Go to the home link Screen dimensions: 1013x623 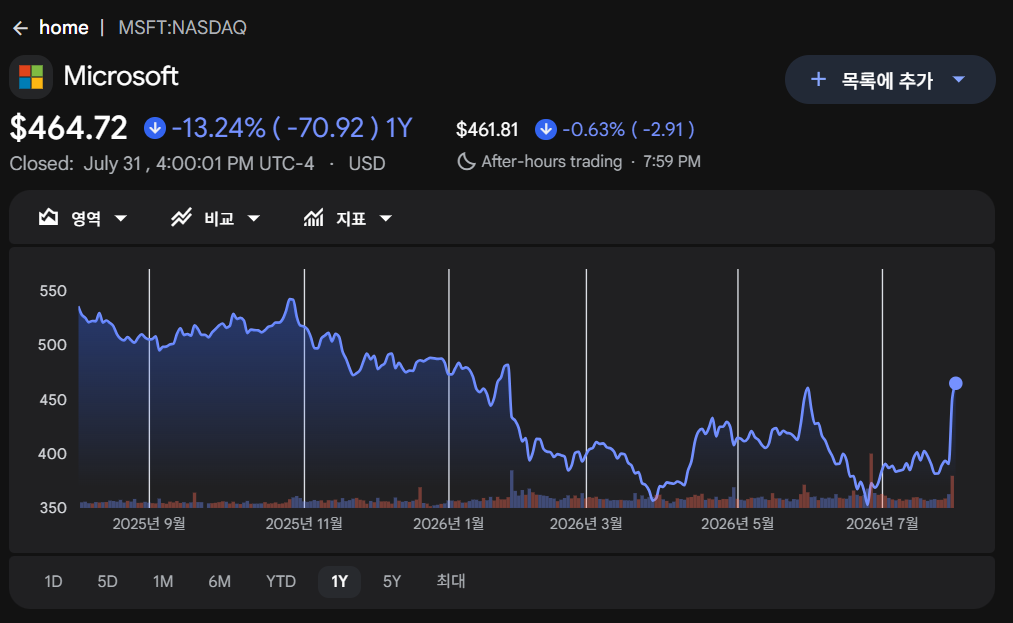coord(63,28)
